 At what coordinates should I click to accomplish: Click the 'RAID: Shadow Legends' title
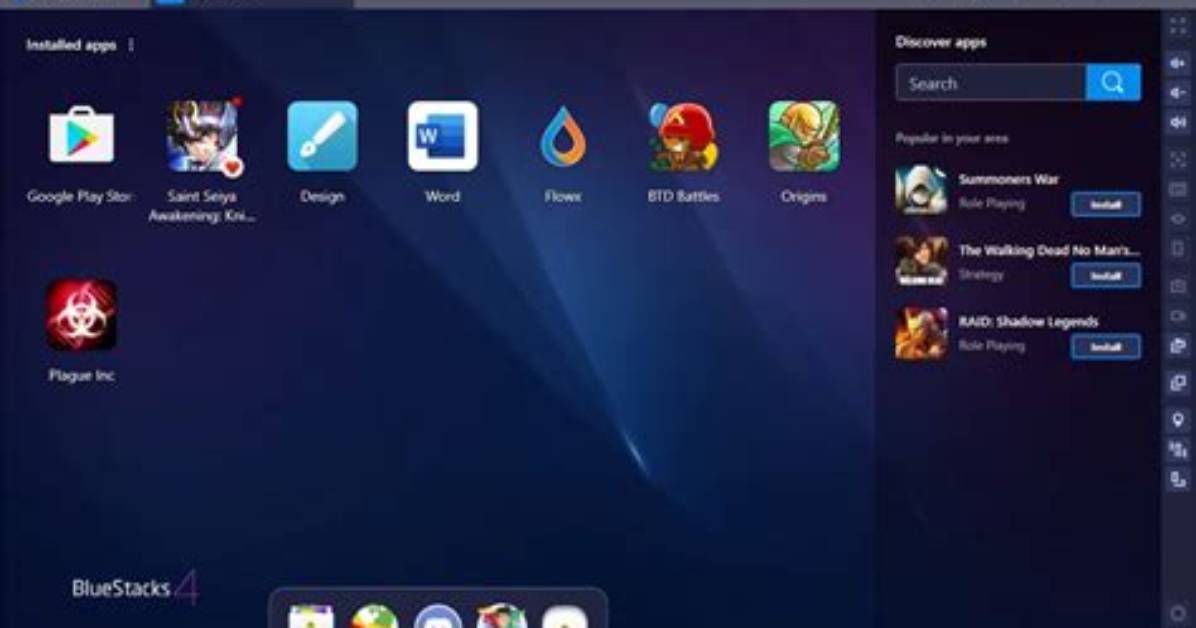[x=1028, y=321]
